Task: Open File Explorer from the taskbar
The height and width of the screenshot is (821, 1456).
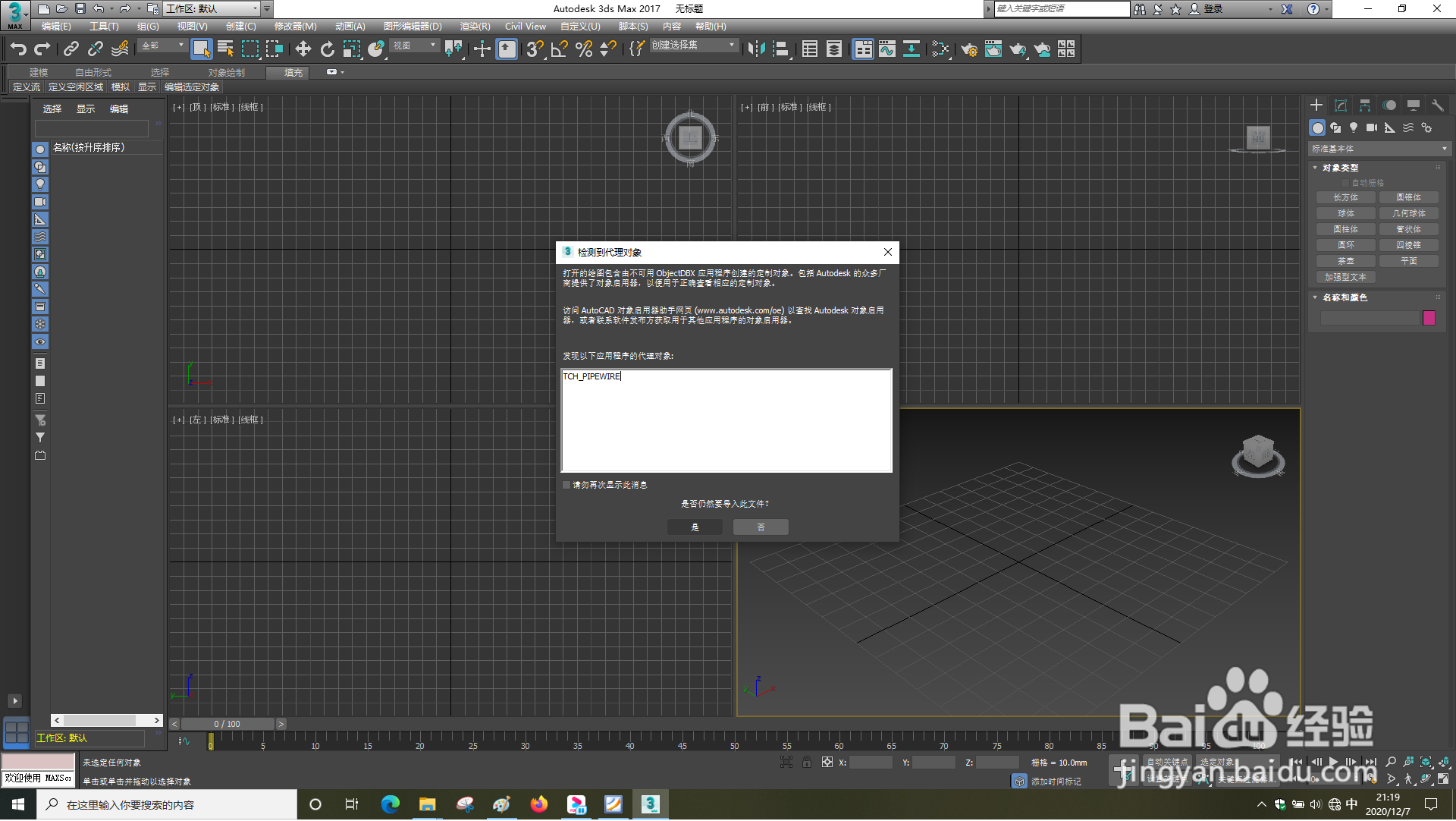Action: click(x=428, y=805)
